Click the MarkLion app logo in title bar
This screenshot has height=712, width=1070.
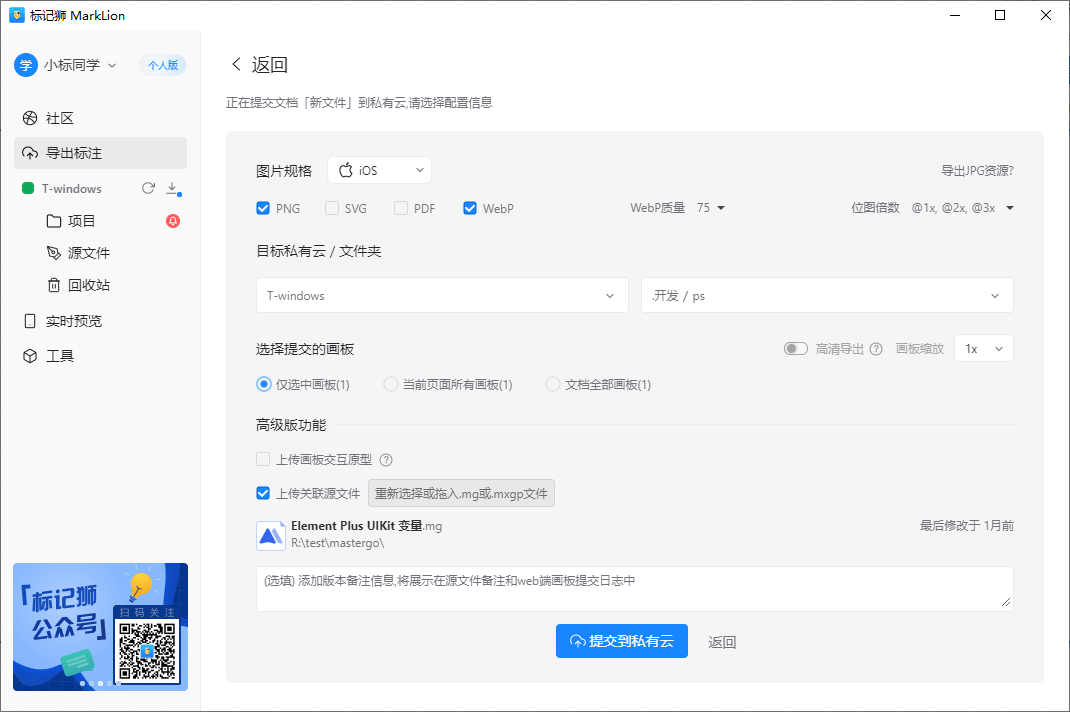(16, 15)
